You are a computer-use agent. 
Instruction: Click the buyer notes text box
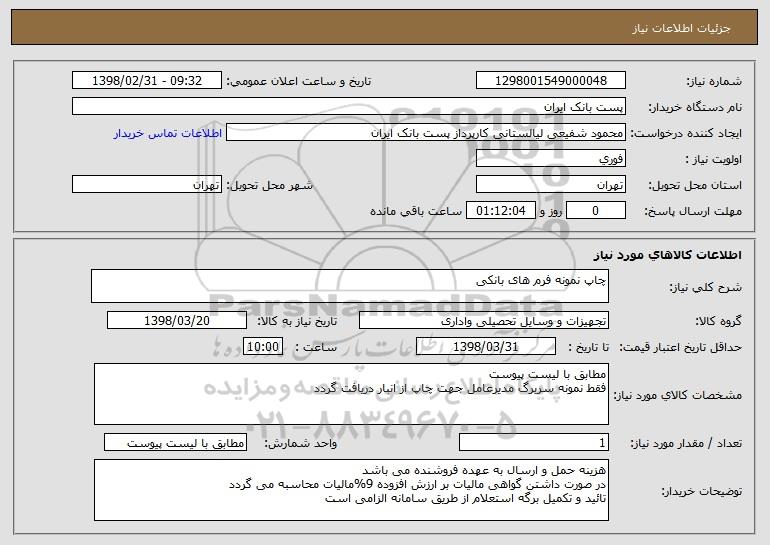(x=351, y=490)
